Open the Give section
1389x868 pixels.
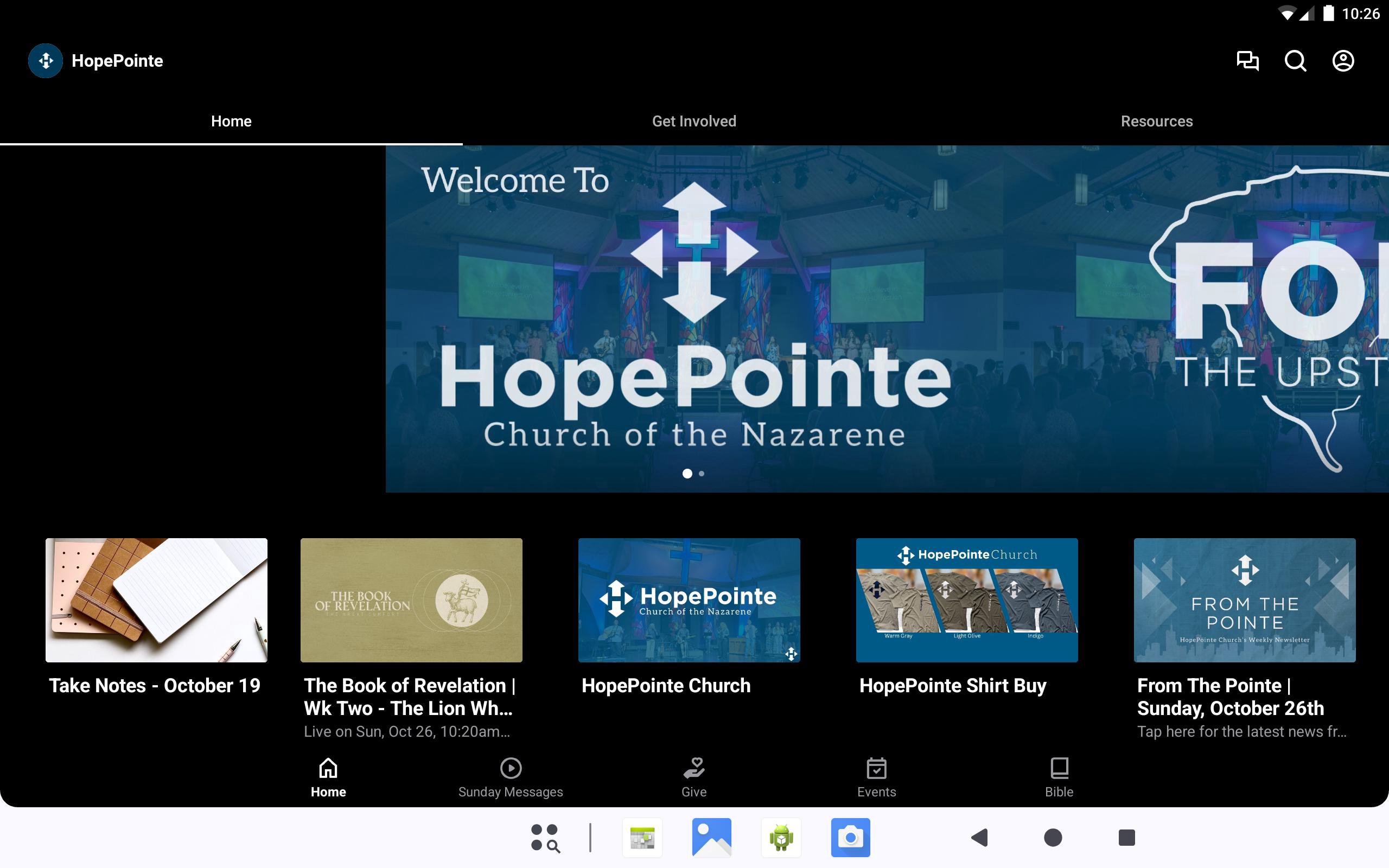[694, 778]
